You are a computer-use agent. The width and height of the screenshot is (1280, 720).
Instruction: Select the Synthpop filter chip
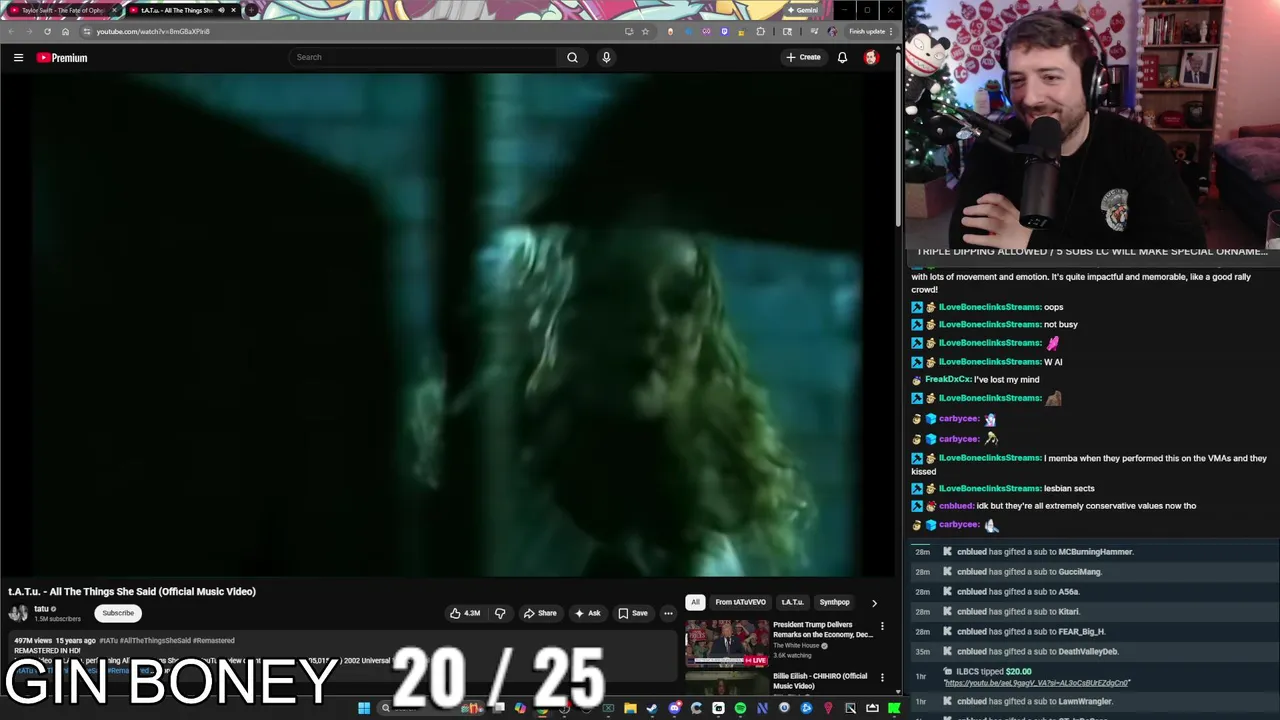click(x=834, y=602)
